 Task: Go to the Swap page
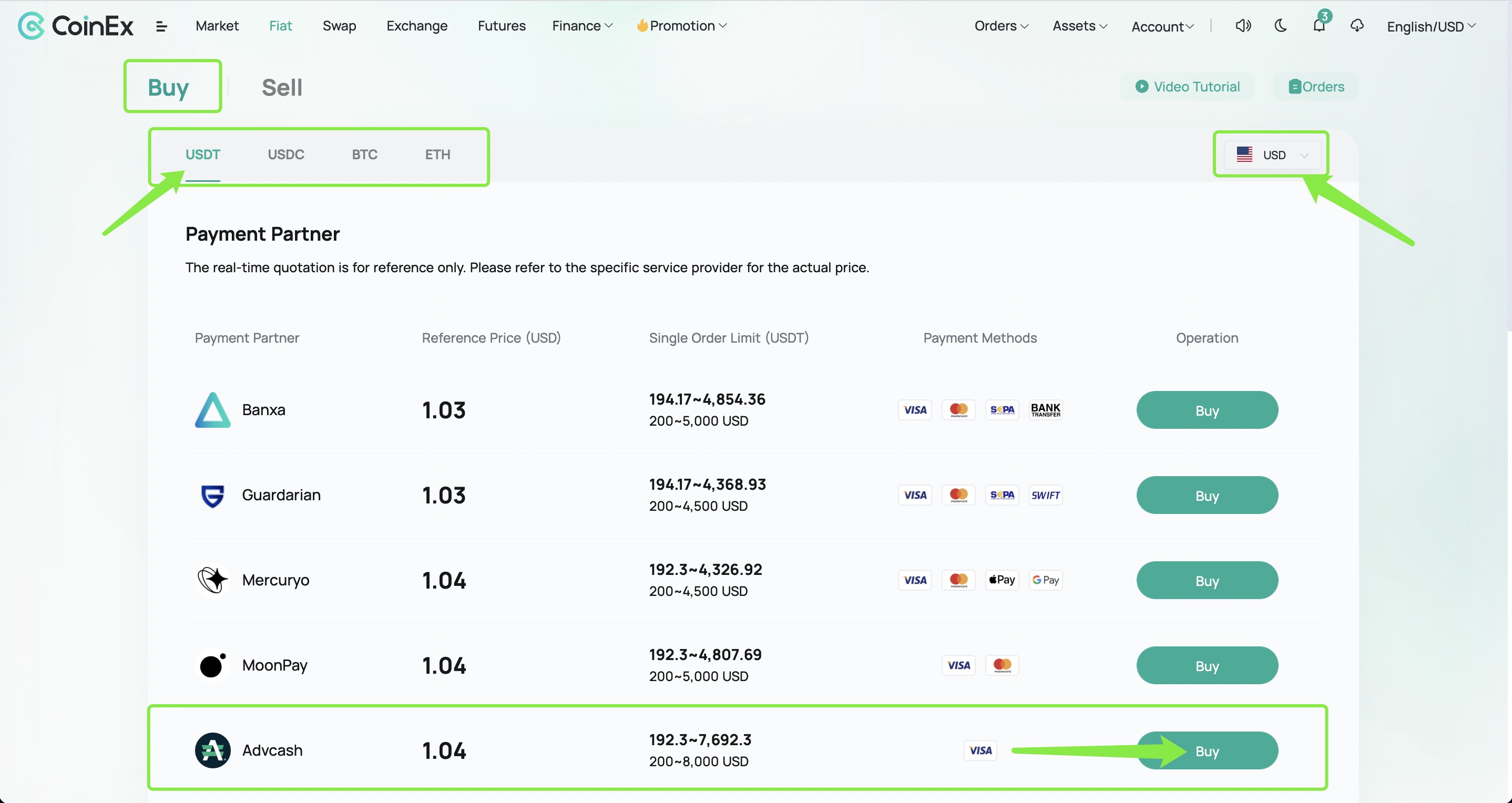339,26
